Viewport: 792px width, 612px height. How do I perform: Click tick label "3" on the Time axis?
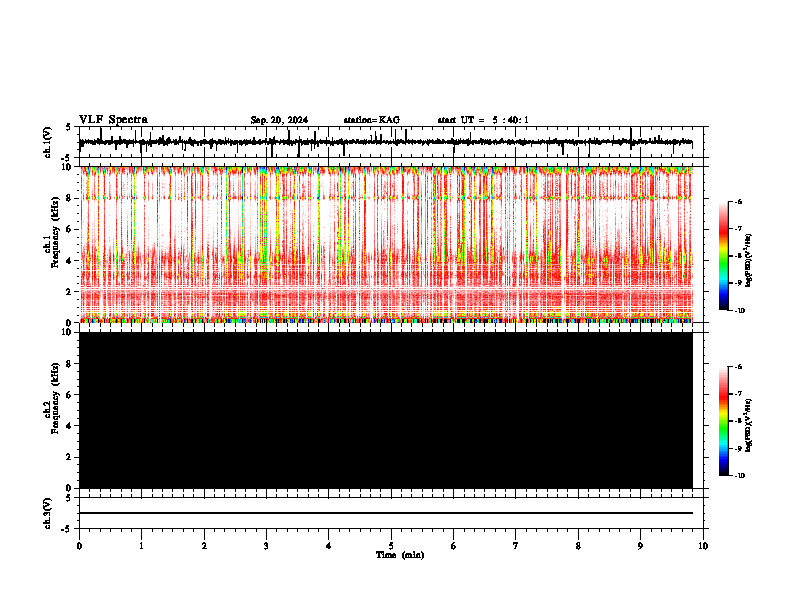point(266,546)
